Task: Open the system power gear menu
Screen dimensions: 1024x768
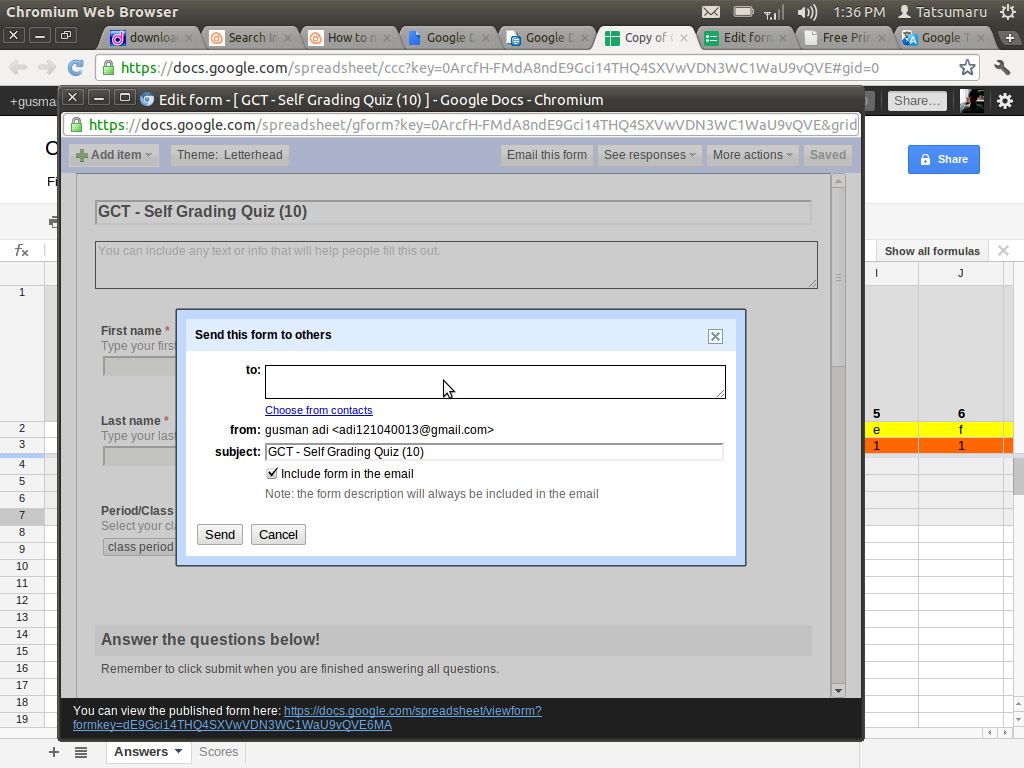Action: click(1008, 12)
